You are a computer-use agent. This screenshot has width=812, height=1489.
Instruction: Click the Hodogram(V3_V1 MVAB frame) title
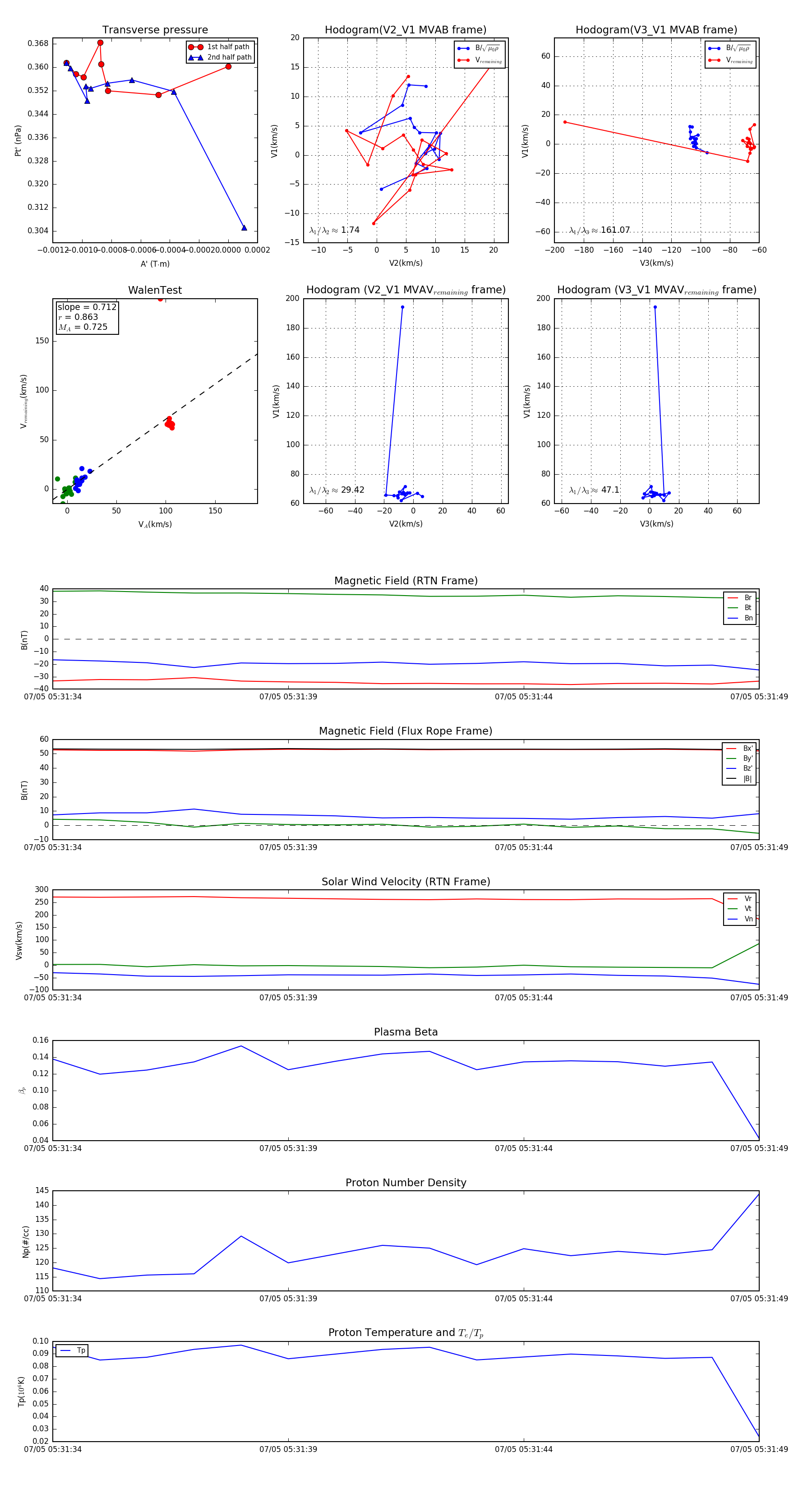(x=656, y=30)
